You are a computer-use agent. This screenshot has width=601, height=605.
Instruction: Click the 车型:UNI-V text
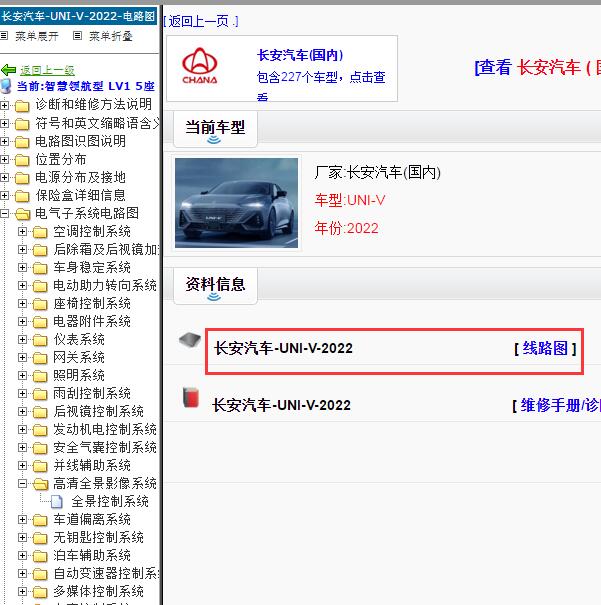(349, 200)
